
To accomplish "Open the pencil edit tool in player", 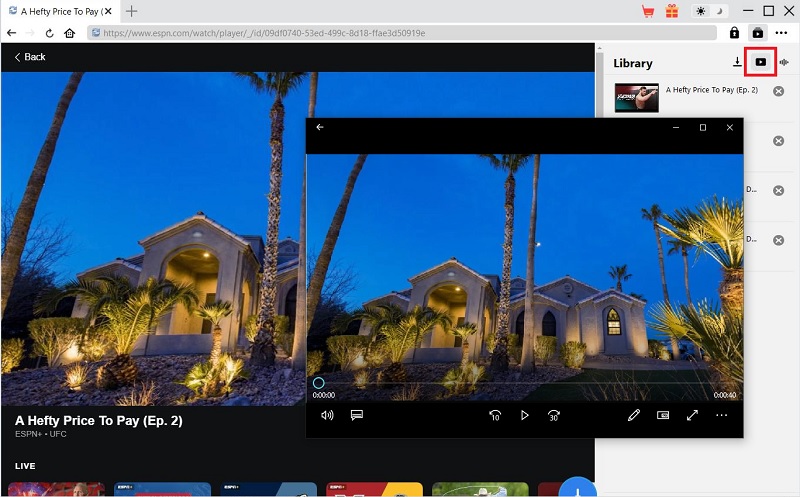I will [634, 415].
